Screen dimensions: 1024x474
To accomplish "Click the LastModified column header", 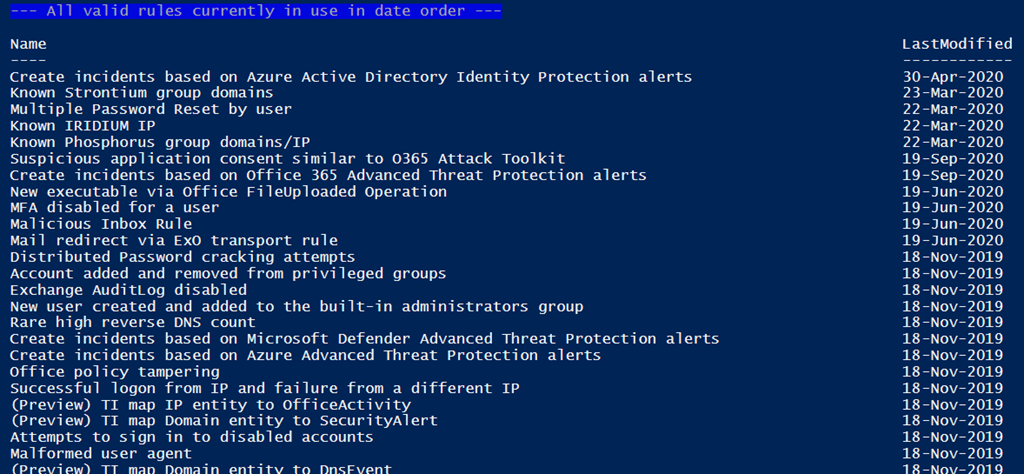I will point(956,44).
